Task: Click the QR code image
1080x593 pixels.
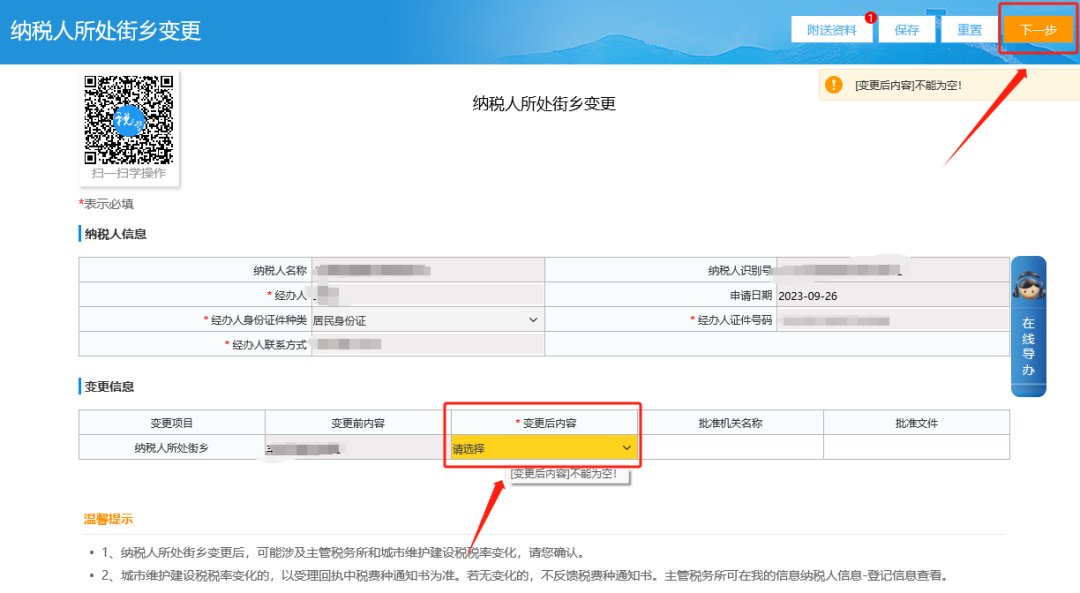Action: pos(129,118)
